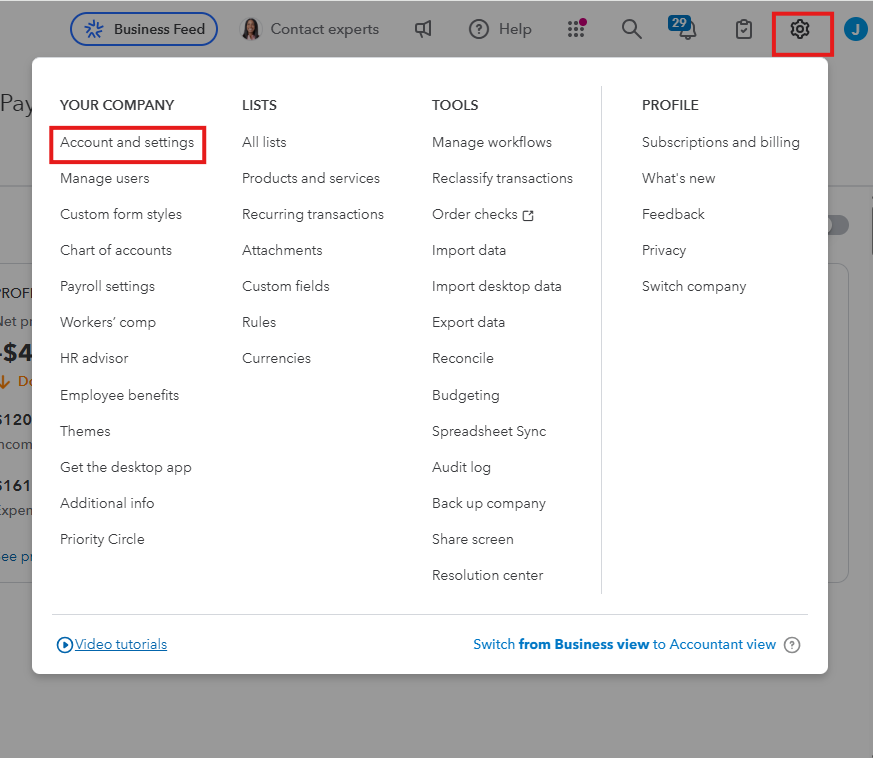Screen dimensions: 873x758
Task: Open Custom fields
Action: tap(286, 286)
